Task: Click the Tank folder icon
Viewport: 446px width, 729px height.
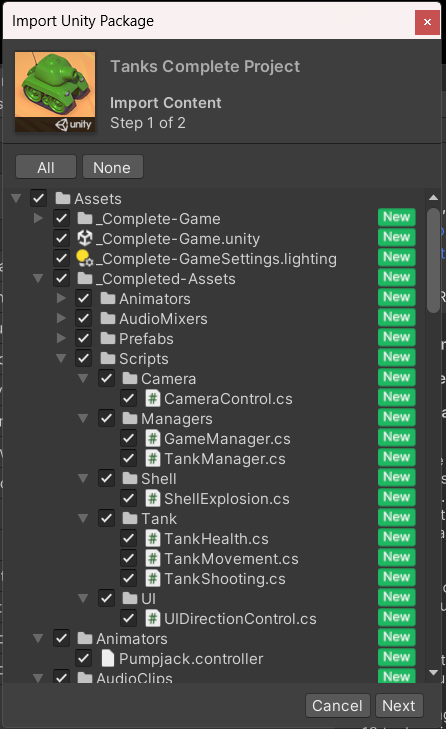Action: point(130,518)
